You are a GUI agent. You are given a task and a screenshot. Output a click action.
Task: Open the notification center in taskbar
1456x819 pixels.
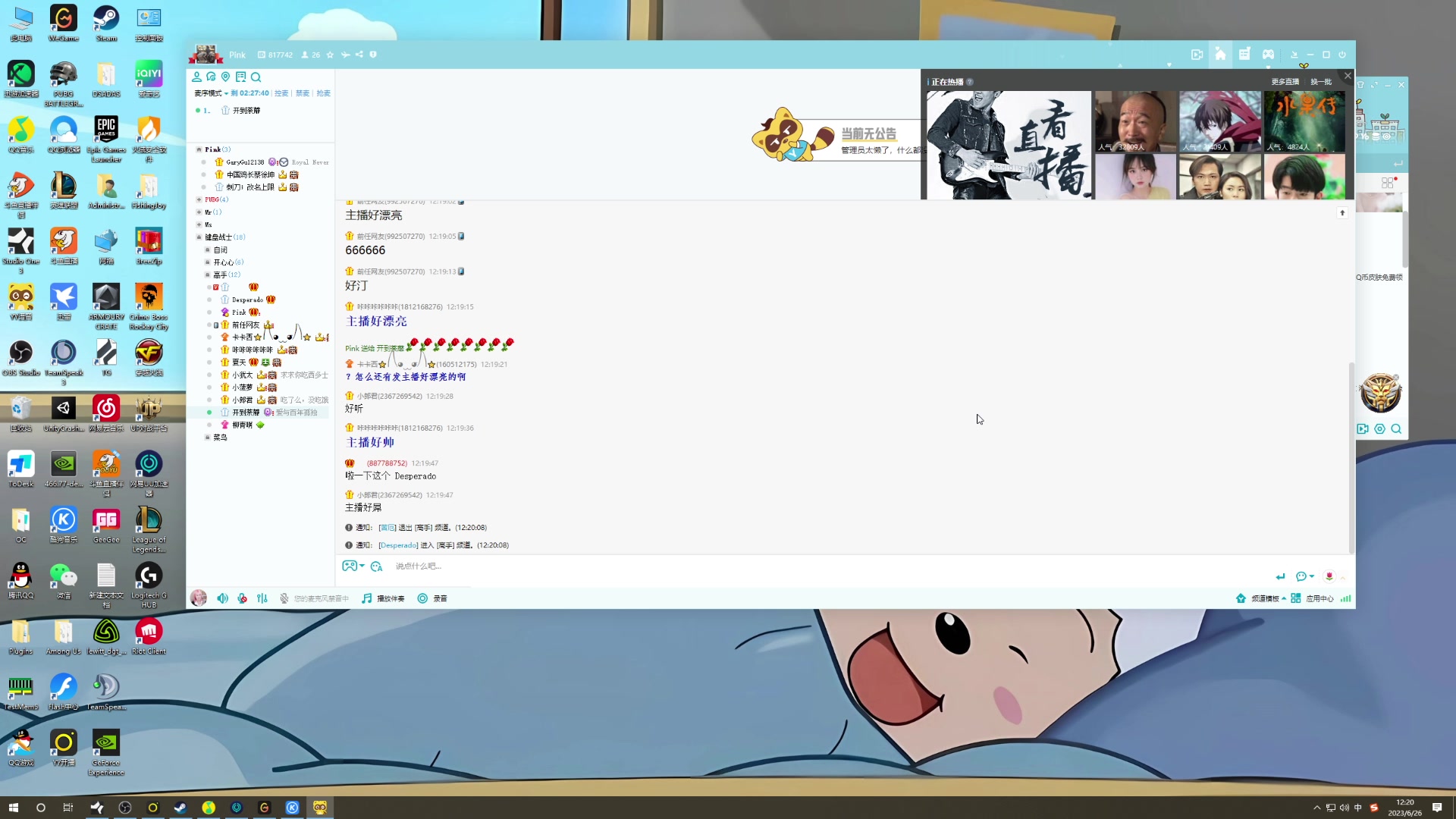[x=1437, y=808]
